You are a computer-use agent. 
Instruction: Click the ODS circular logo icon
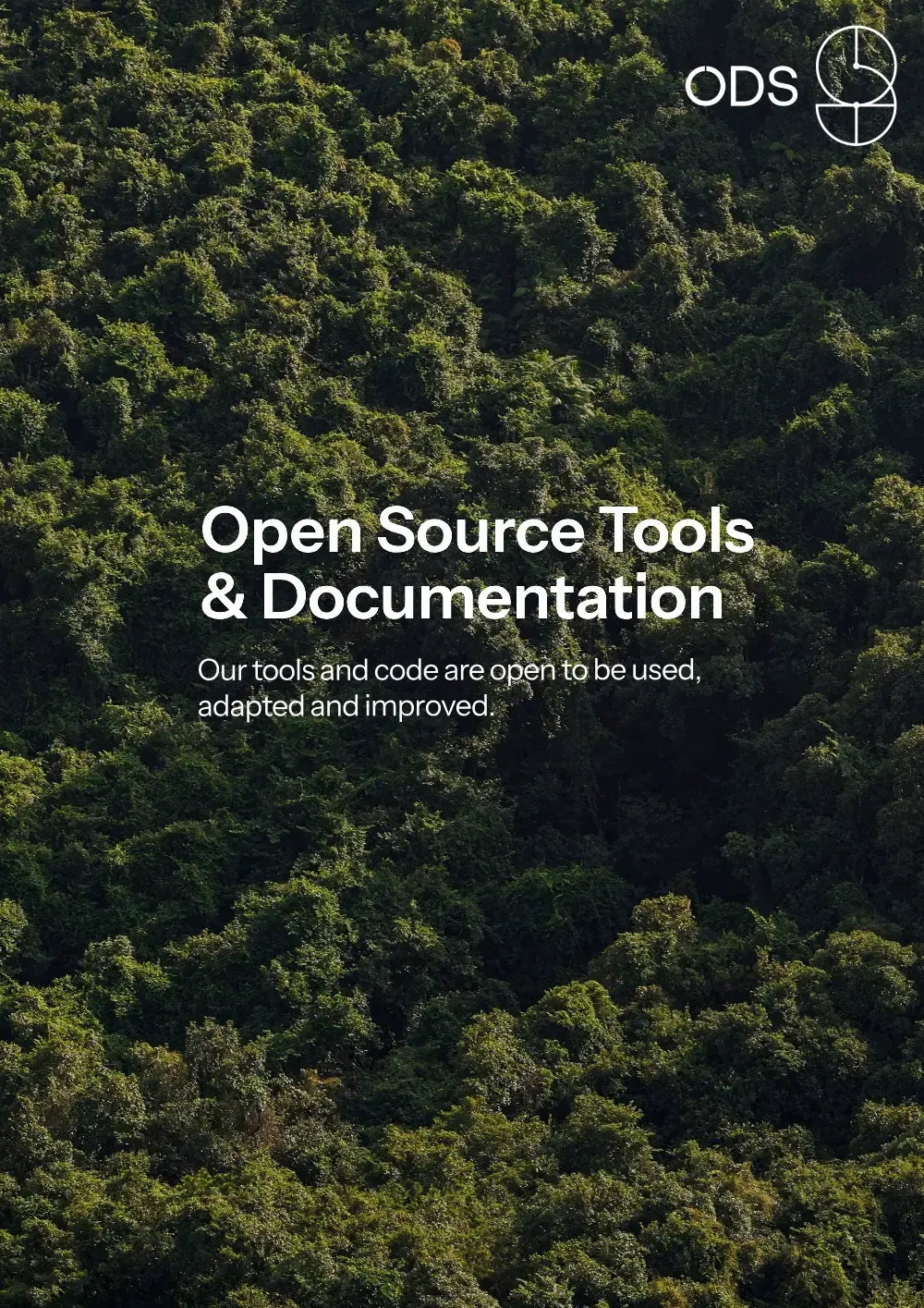[856, 85]
